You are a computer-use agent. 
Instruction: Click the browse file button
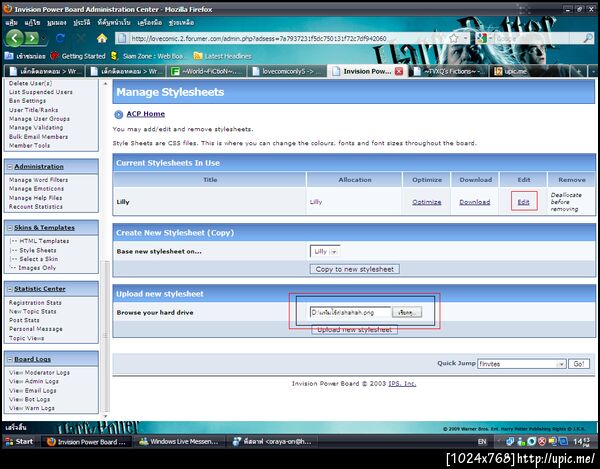pos(407,313)
